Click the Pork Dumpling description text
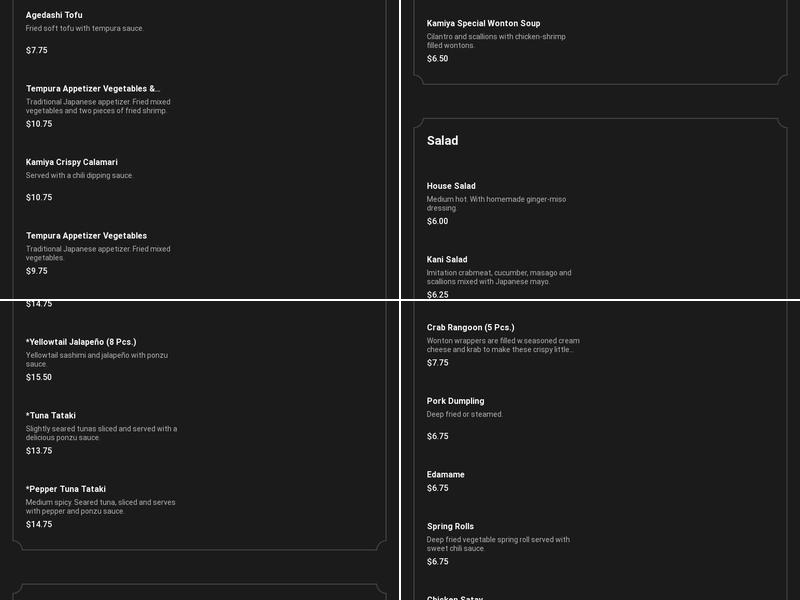The image size is (800, 600). (x=465, y=414)
